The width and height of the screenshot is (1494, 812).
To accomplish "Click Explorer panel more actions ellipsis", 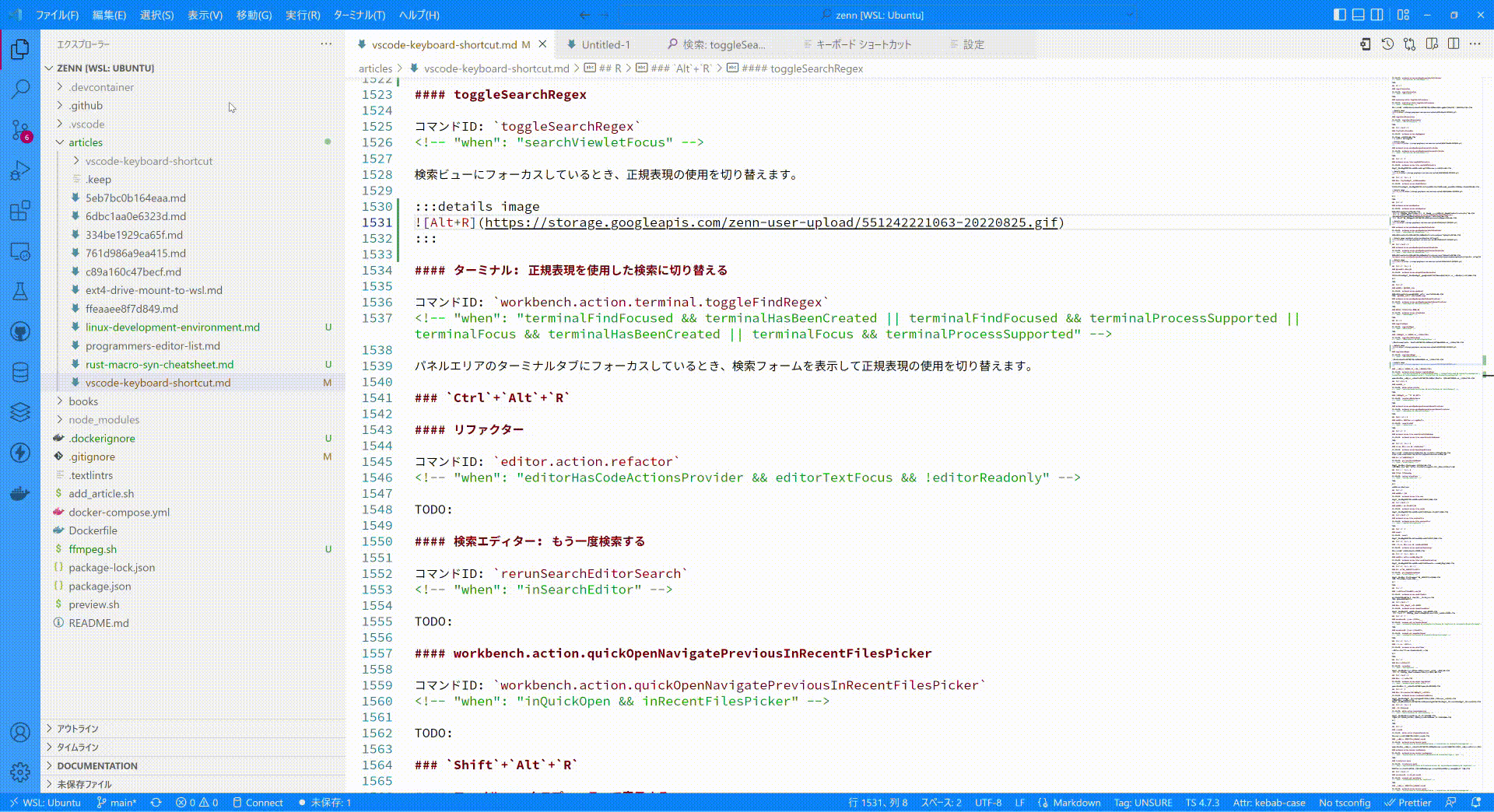I will [x=326, y=44].
